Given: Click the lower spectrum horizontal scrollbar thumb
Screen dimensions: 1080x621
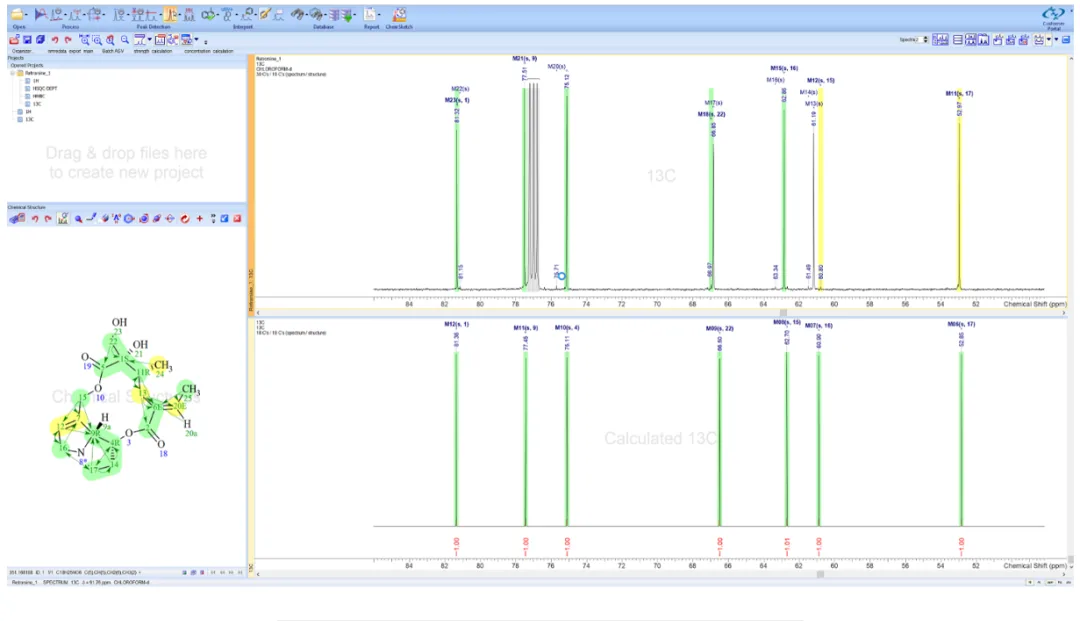Looking at the screenshot, I should [820, 574].
